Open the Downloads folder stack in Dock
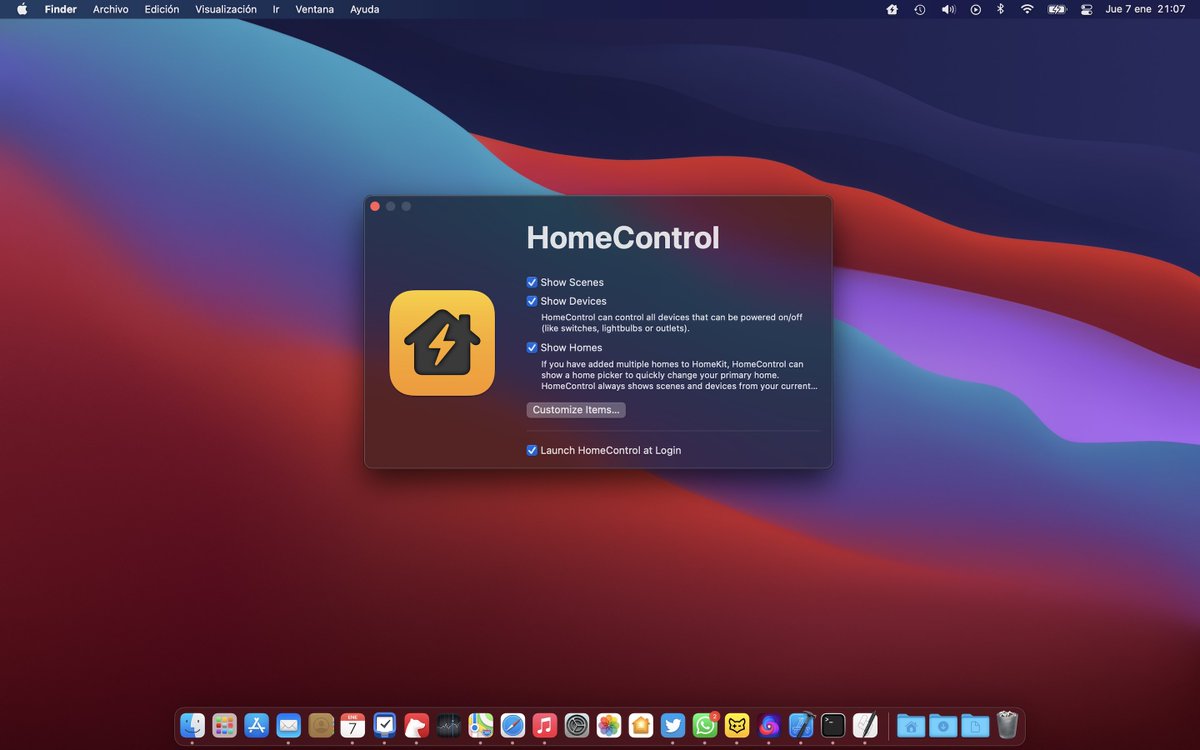The height and width of the screenshot is (750, 1200). (x=943, y=725)
